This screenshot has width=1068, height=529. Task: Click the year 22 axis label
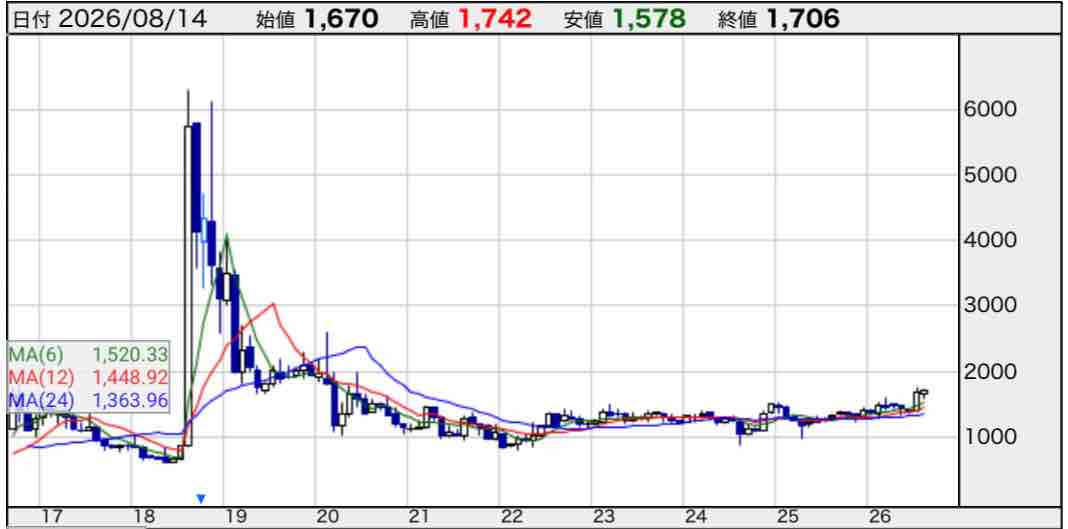coord(512,515)
